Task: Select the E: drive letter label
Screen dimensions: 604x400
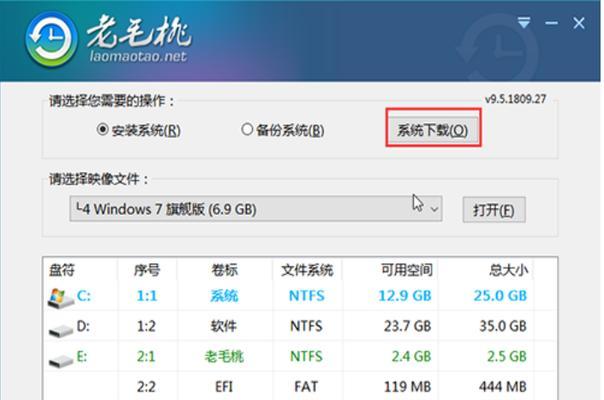Action: (x=82, y=356)
